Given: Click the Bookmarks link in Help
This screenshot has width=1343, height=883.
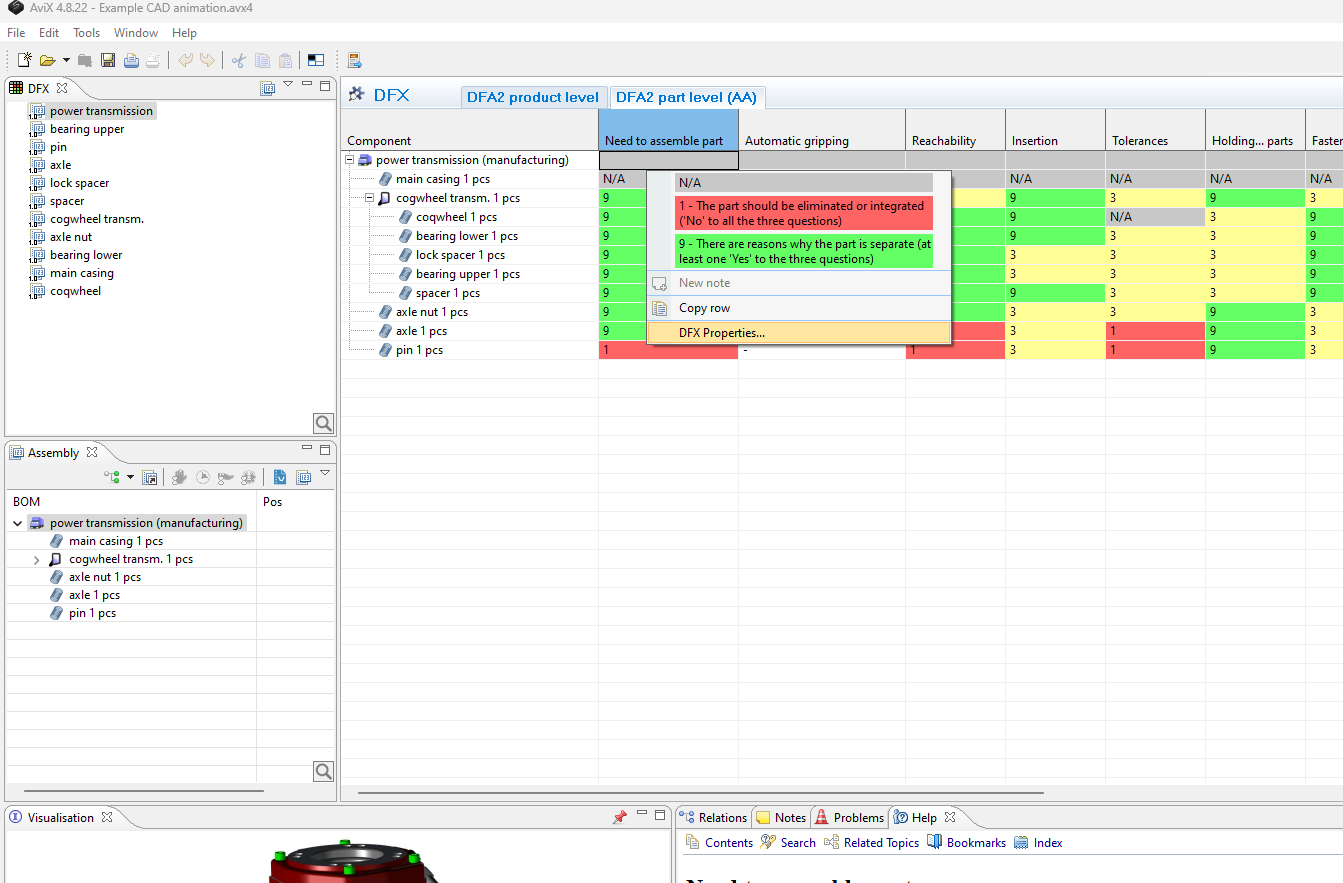Looking at the screenshot, I should [x=975, y=843].
